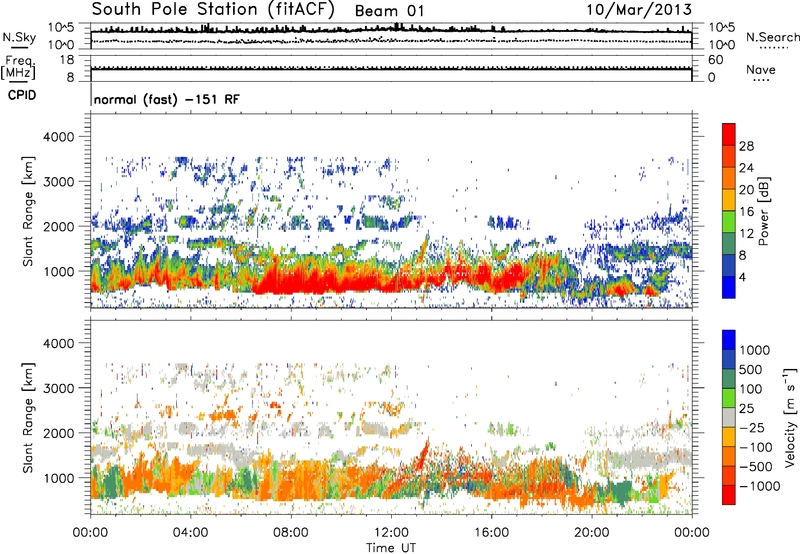Click the 4000 tick on the power panel
This screenshot has width=800, height=554.
tap(58, 137)
